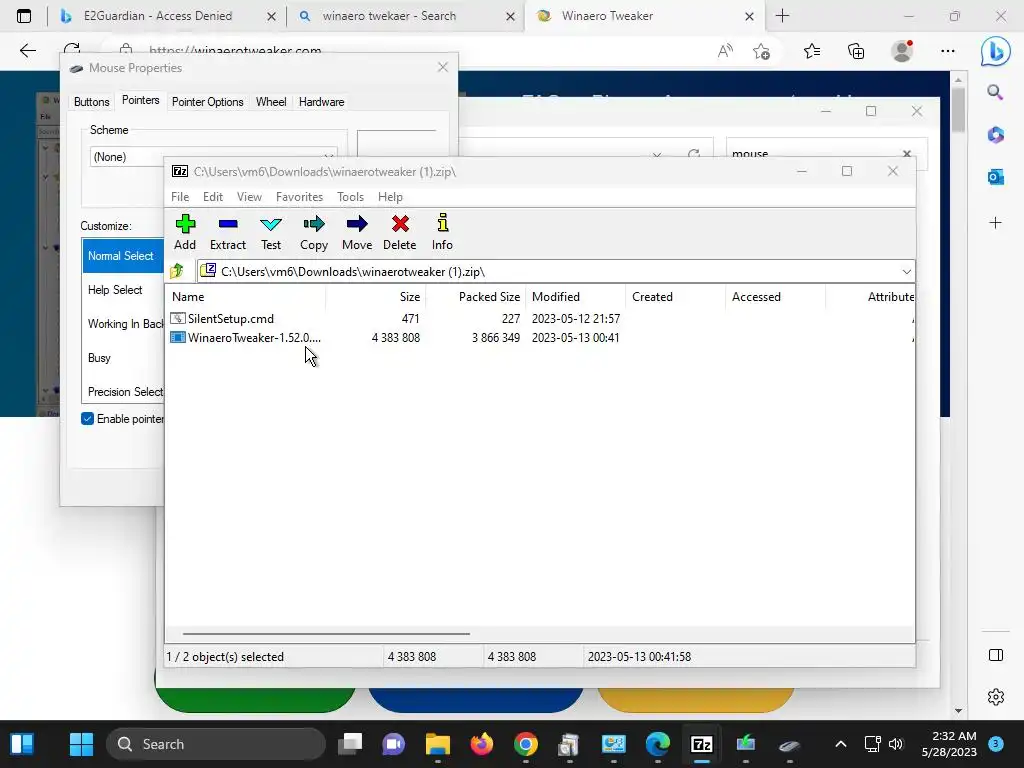The image size is (1024, 768).
Task: Open the 7-Zip Edit menu
Action: pos(213,197)
